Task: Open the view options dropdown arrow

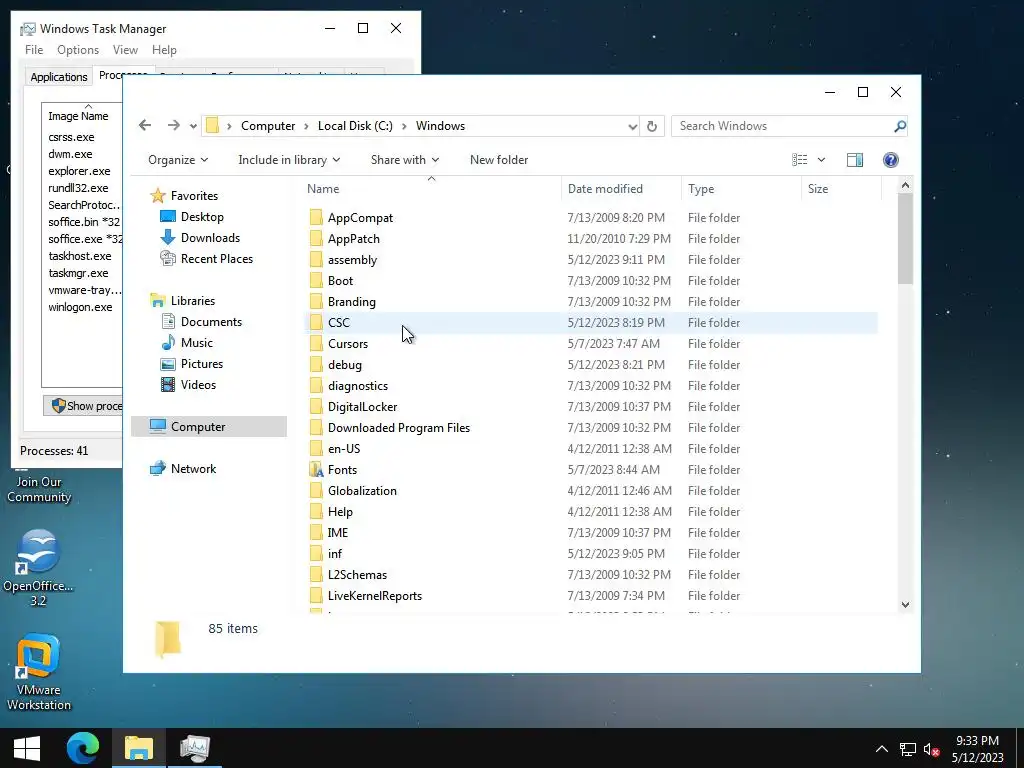Action: pos(821,160)
